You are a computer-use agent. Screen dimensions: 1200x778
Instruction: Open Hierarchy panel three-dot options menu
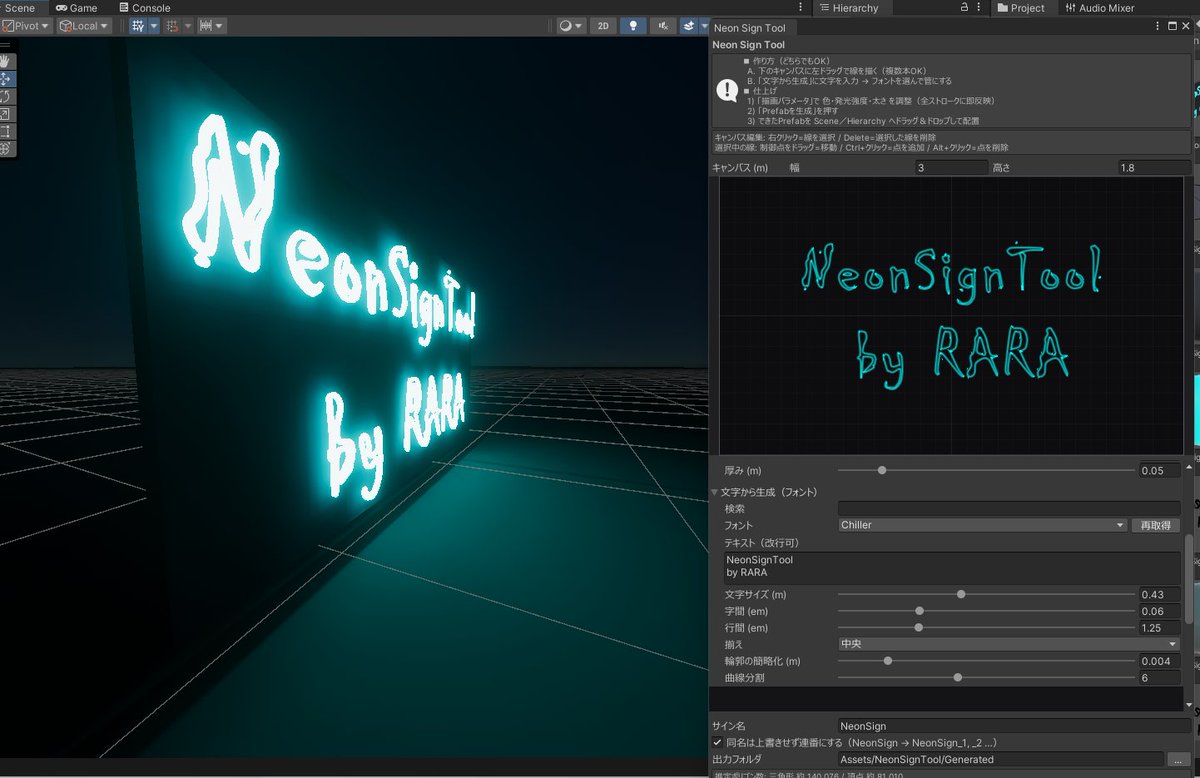coord(981,8)
